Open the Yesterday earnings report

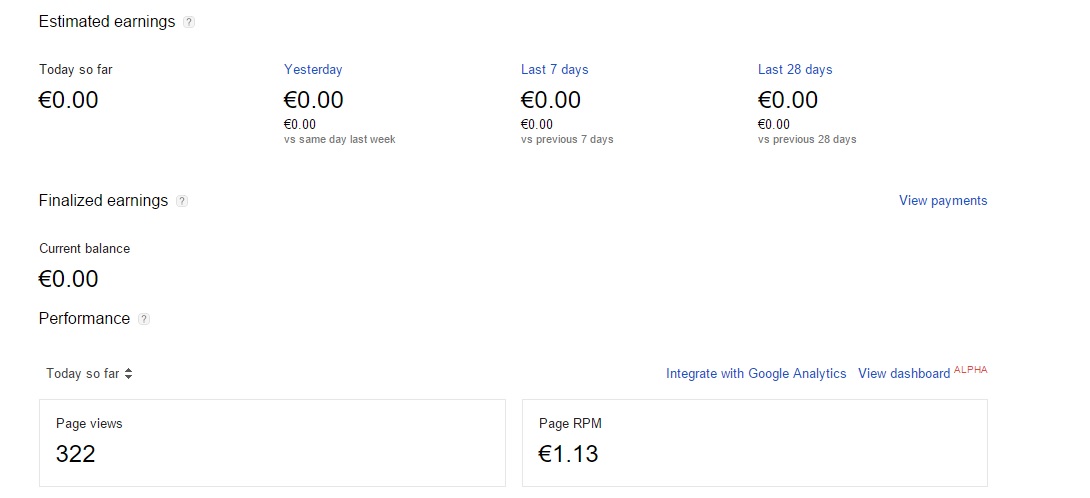313,70
